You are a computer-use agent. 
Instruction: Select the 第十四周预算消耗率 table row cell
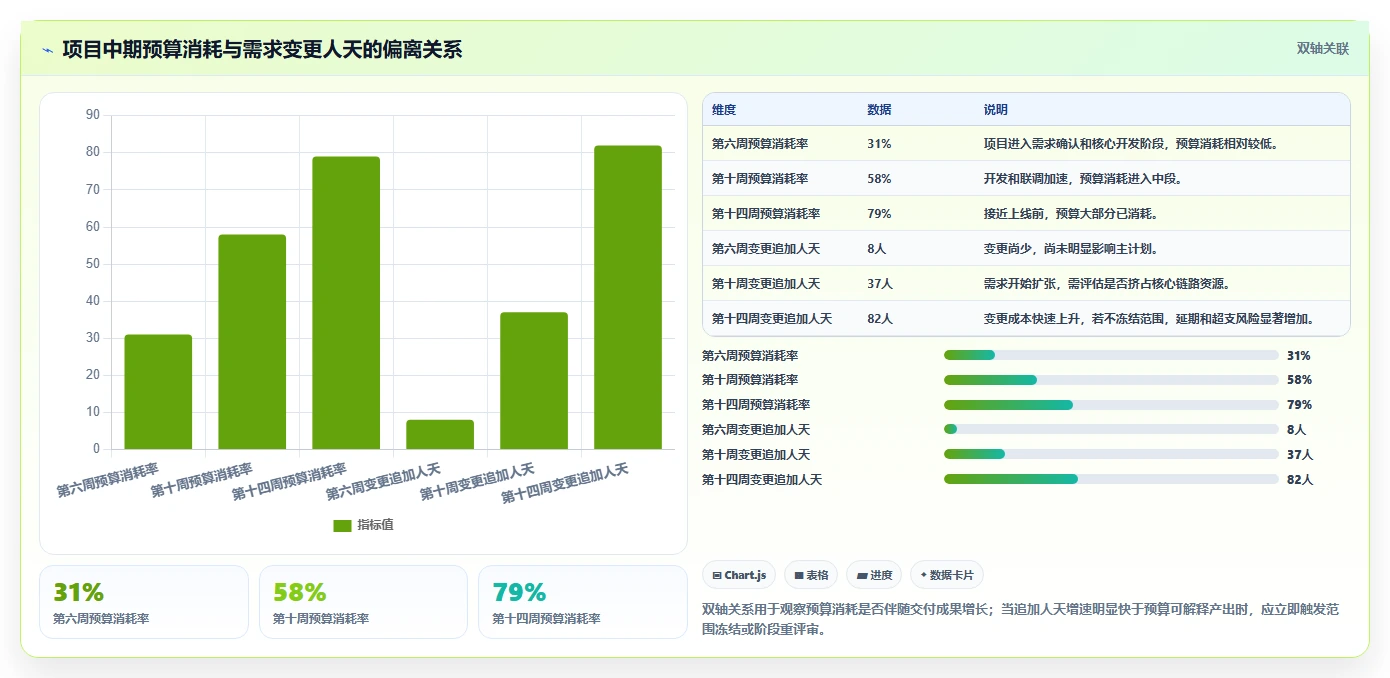click(x=766, y=214)
